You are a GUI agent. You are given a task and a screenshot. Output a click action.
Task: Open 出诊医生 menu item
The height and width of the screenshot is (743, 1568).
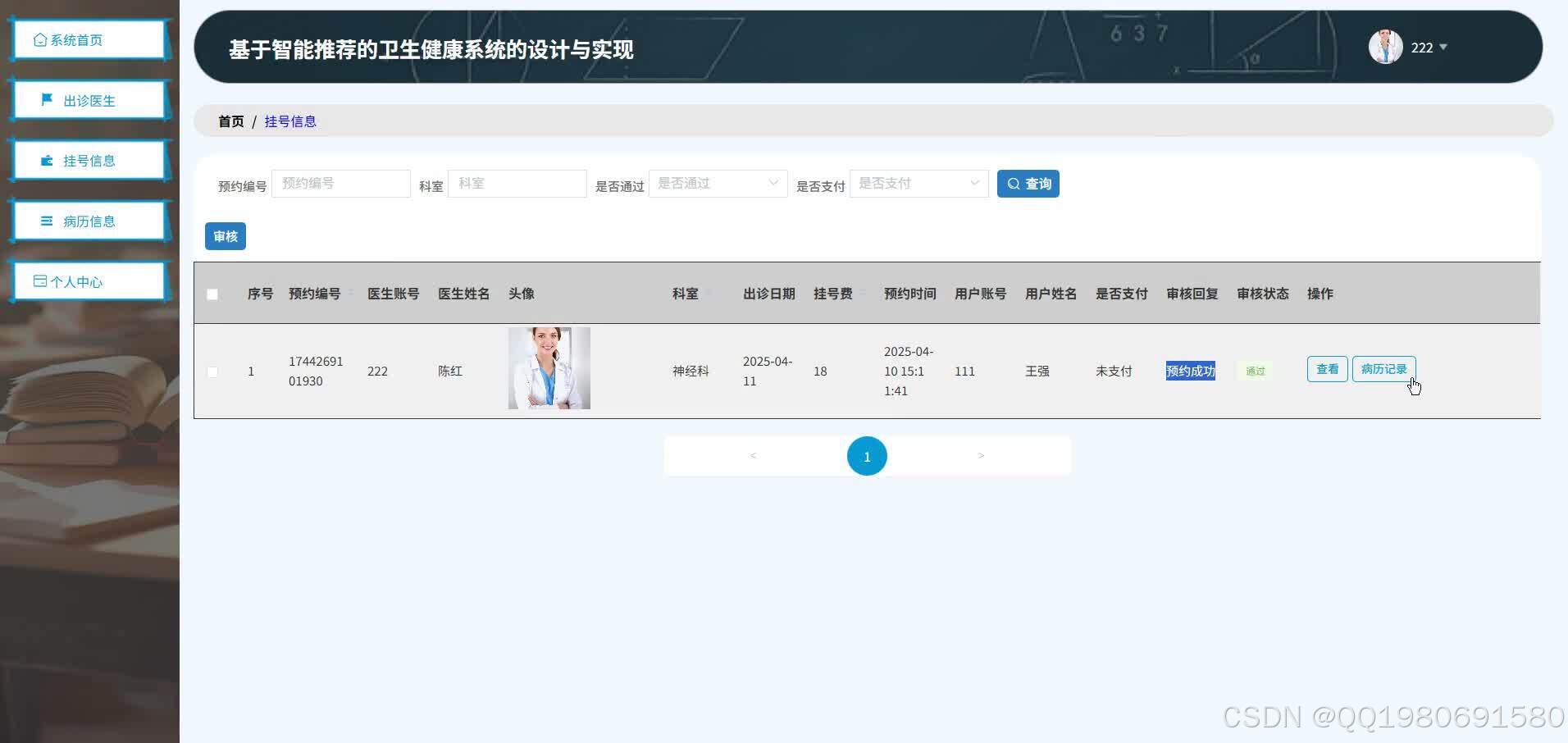pos(89,101)
